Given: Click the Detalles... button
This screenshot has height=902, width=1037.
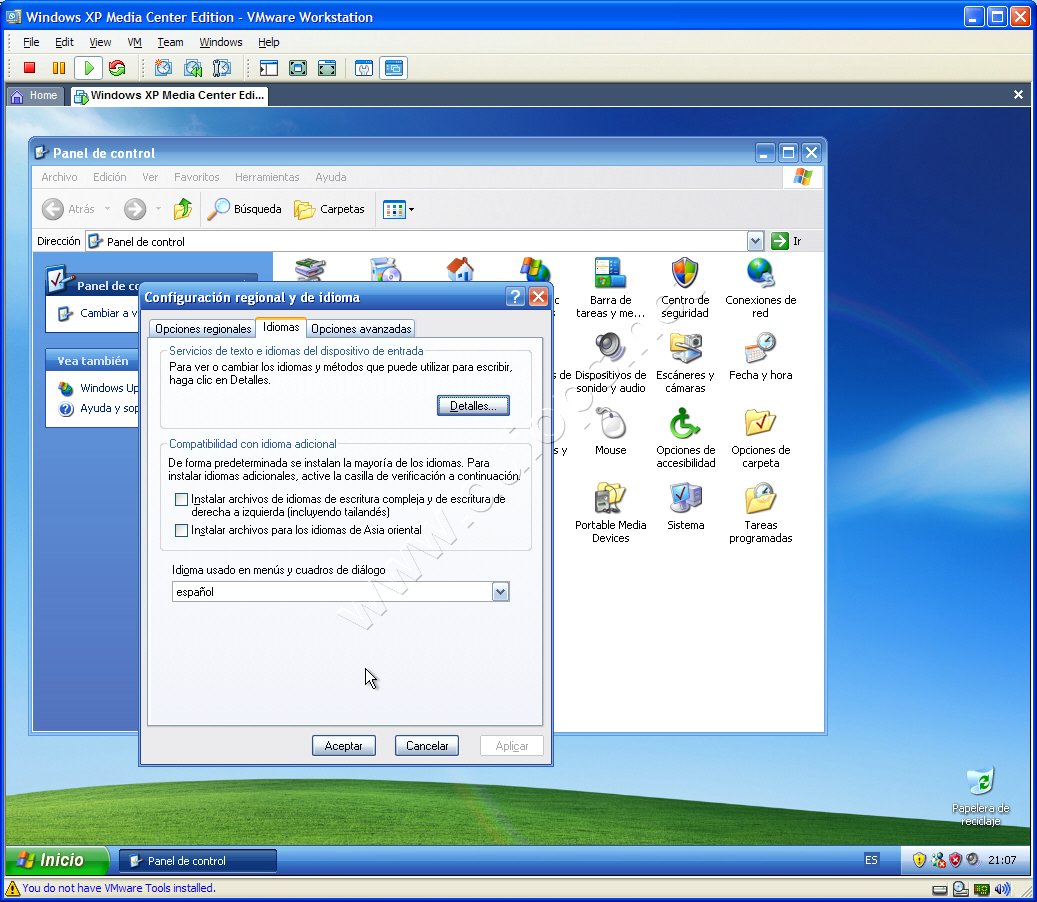Looking at the screenshot, I should pyautogui.click(x=473, y=406).
